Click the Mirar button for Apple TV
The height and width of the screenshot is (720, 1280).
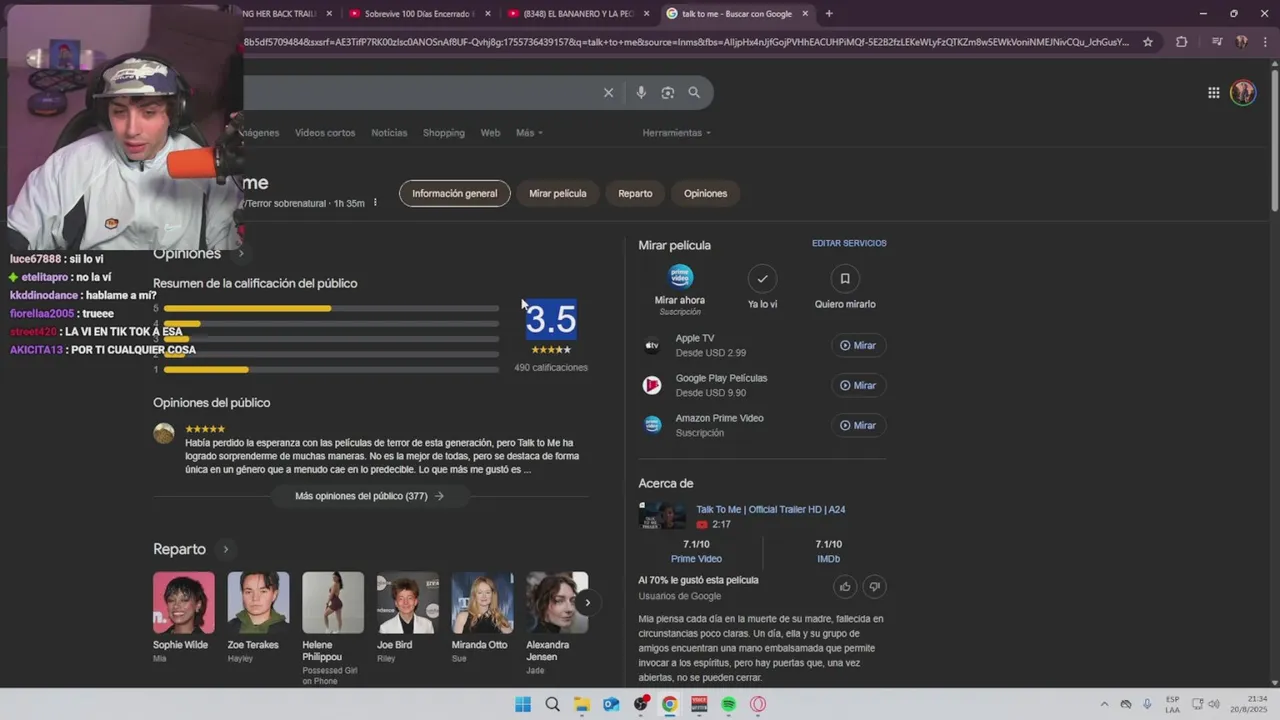(858, 346)
